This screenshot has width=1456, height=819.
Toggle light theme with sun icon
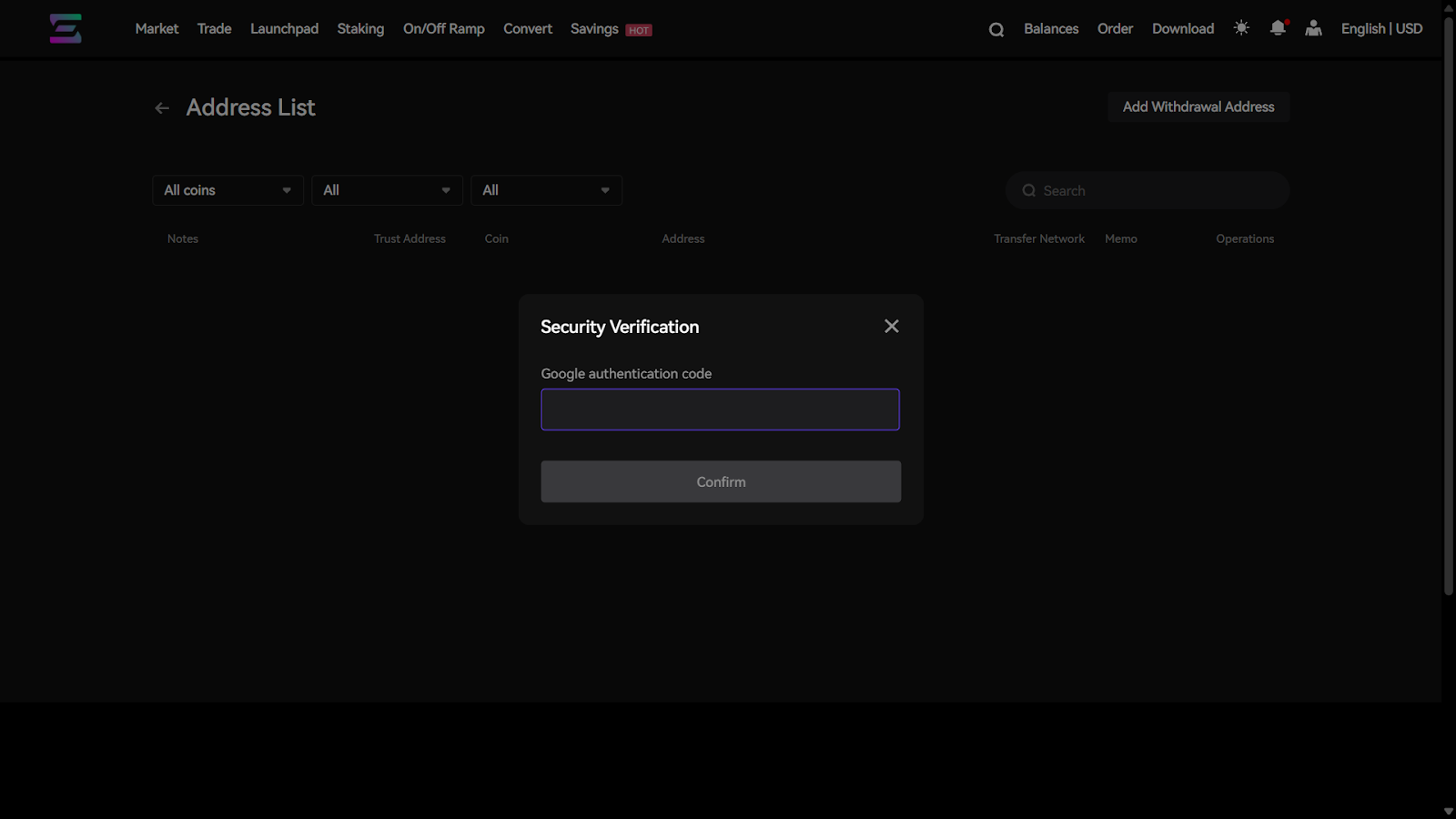(1241, 28)
